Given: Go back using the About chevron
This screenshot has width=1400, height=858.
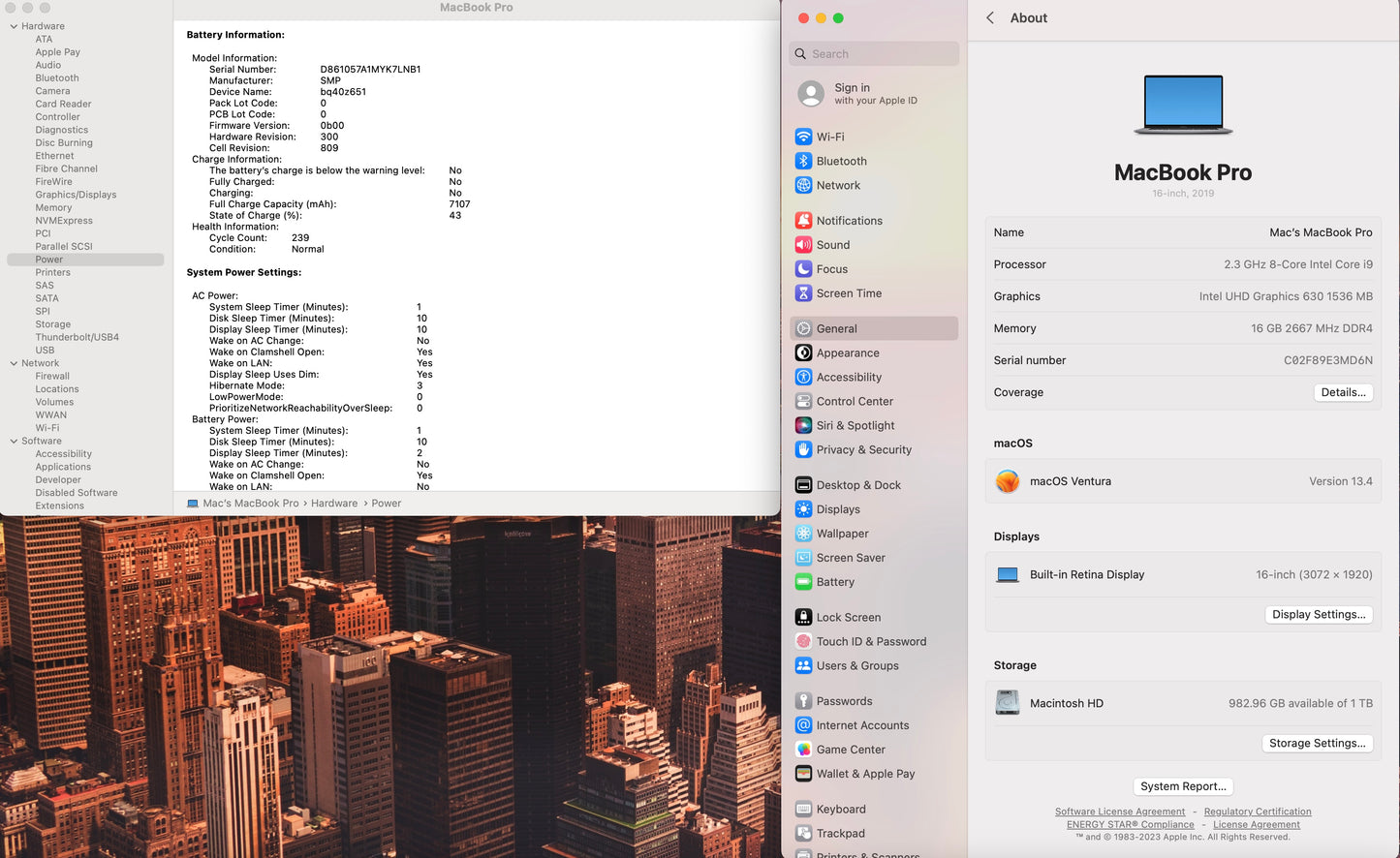Looking at the screenshot, I should pyautogui.click(x=990, y=17).
